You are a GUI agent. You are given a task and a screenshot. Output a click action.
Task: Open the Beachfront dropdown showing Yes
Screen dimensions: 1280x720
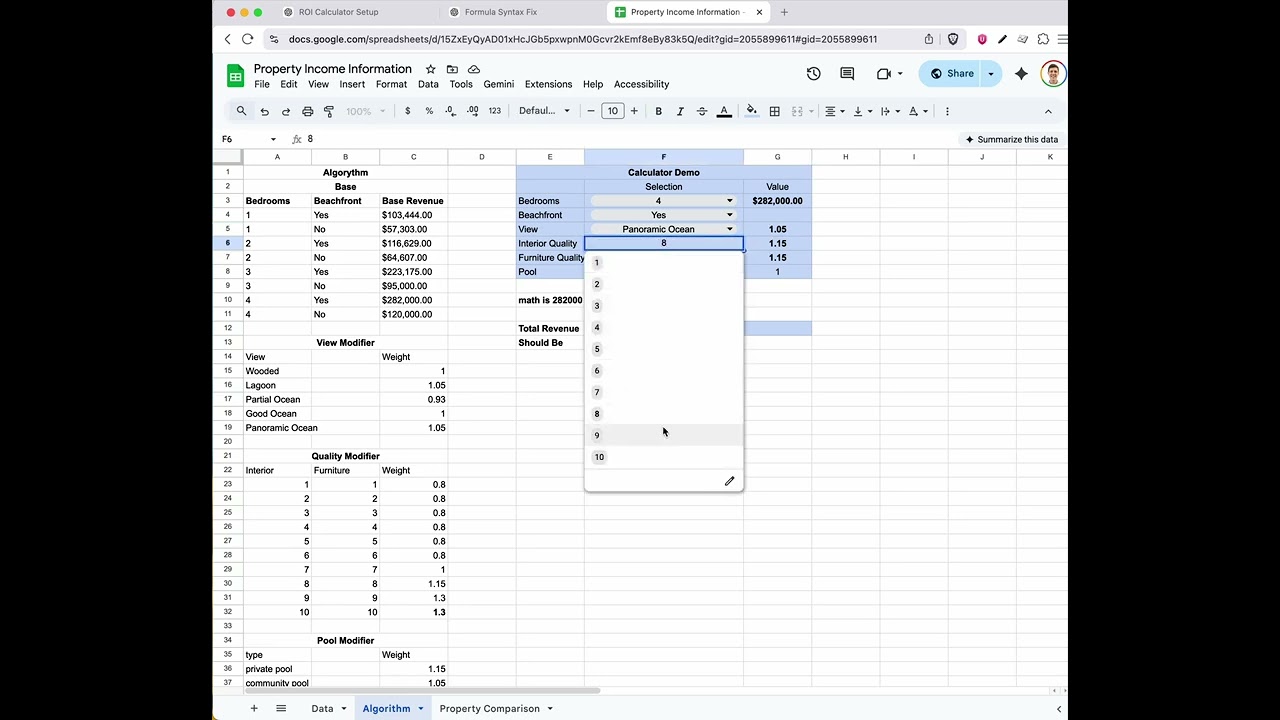point(663,215)
